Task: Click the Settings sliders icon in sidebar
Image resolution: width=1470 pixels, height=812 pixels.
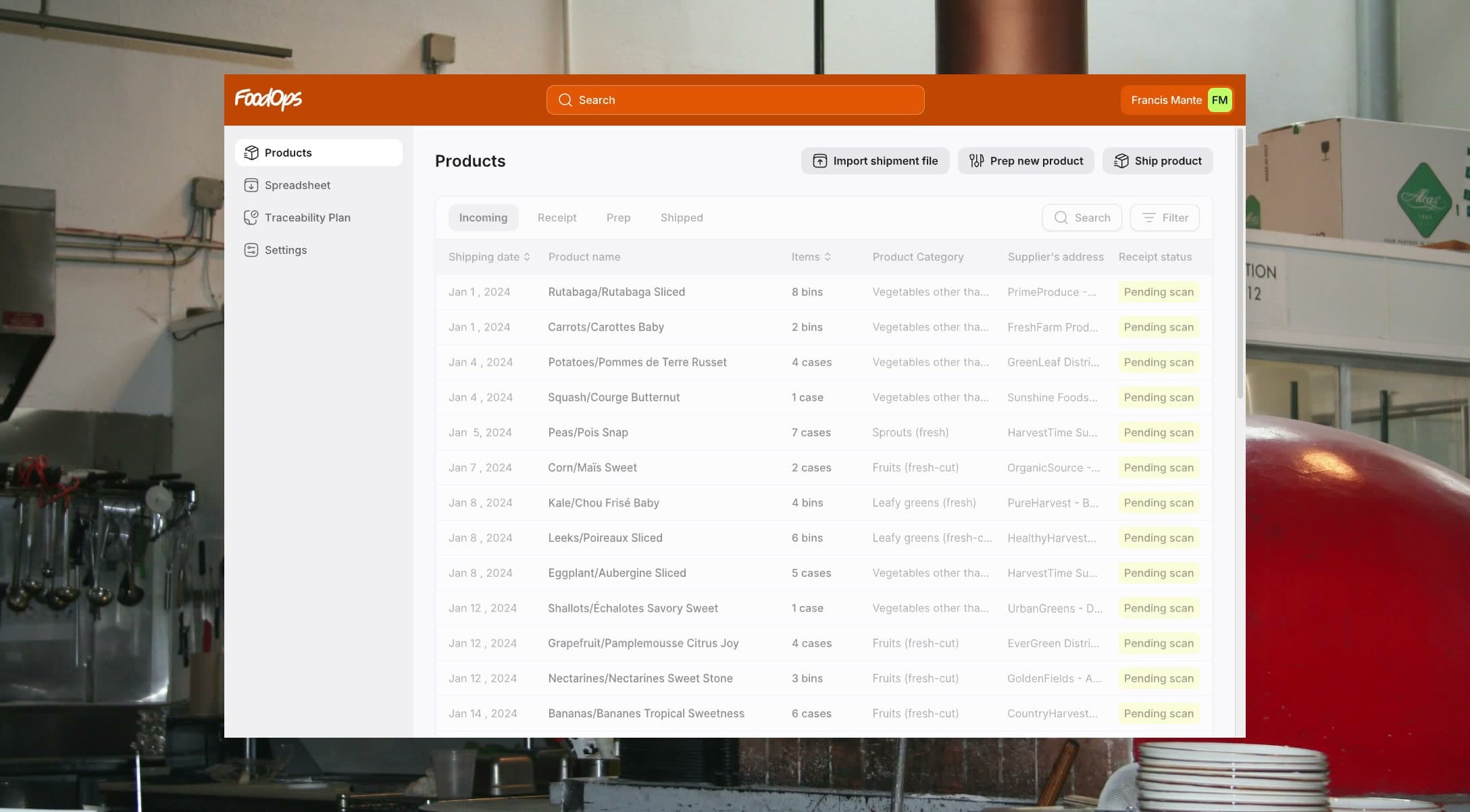Action: click(x=251, y=250)
